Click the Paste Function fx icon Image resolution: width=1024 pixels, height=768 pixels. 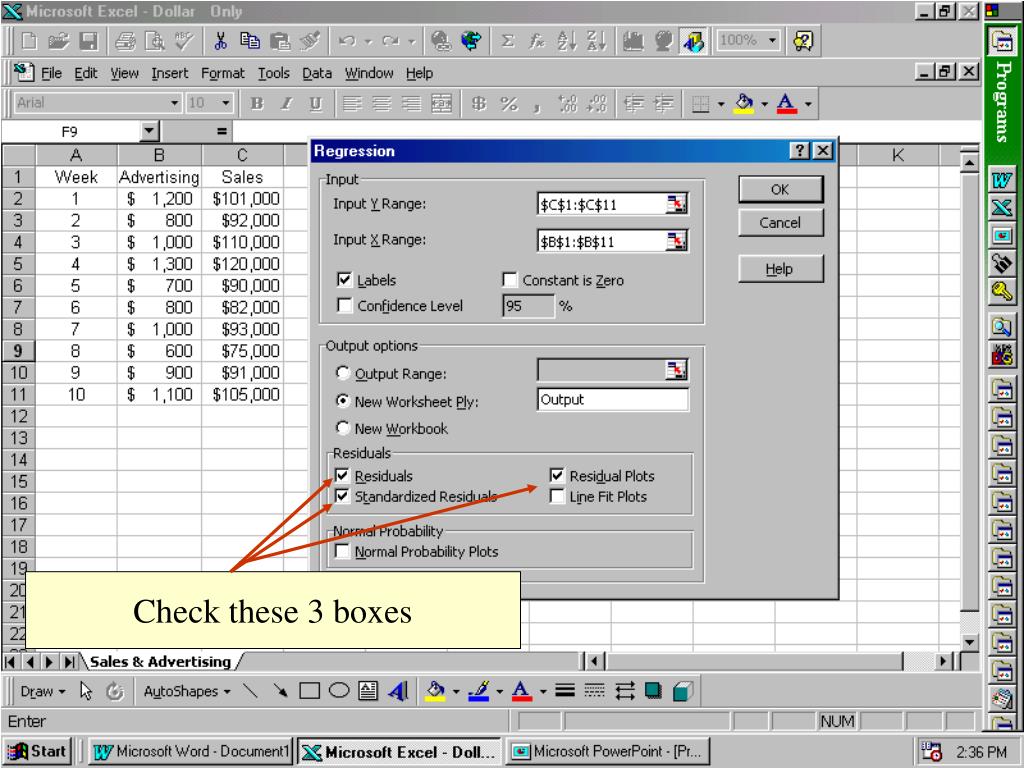pos(537,41)
